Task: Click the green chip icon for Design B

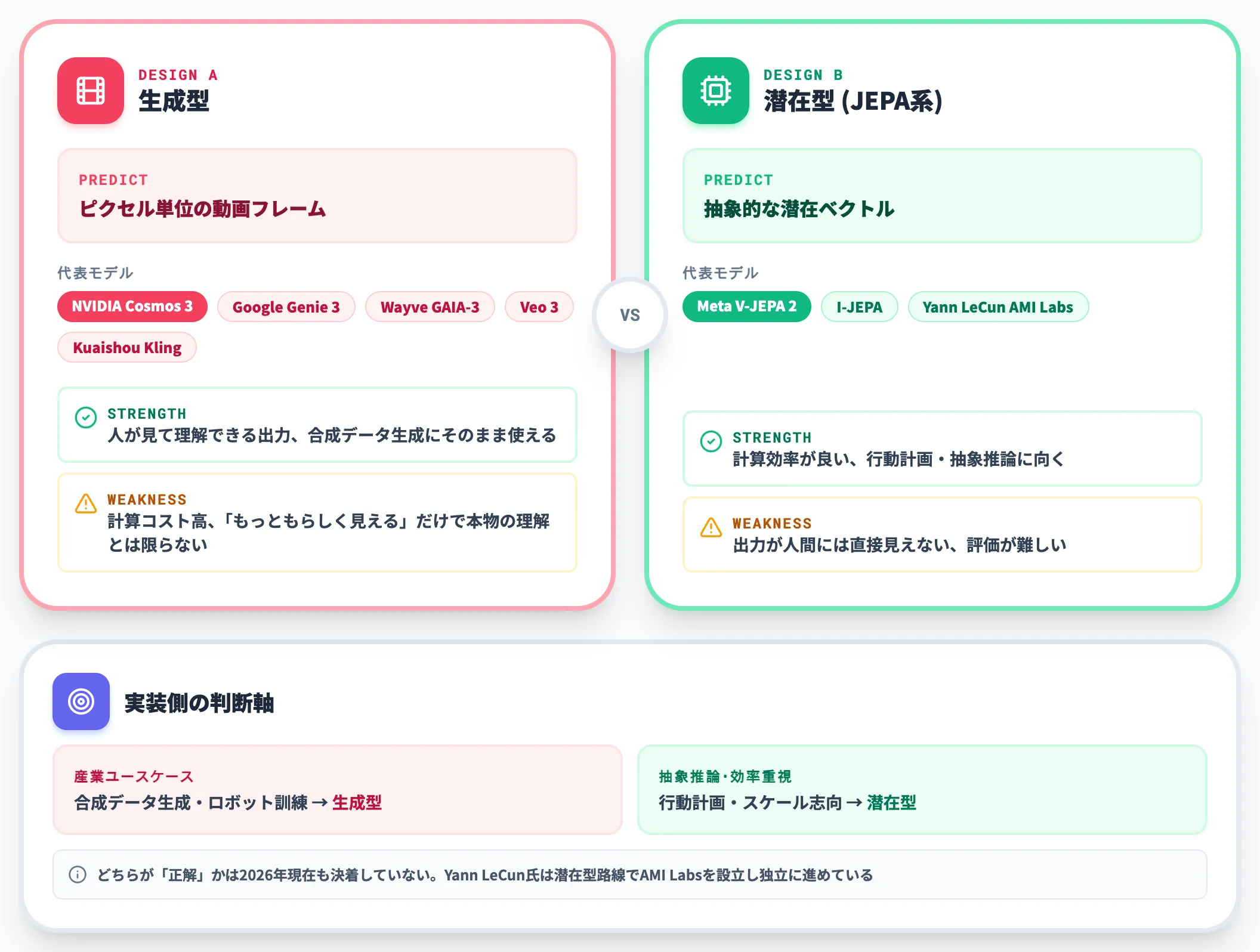Action: (x=716, y=91)
